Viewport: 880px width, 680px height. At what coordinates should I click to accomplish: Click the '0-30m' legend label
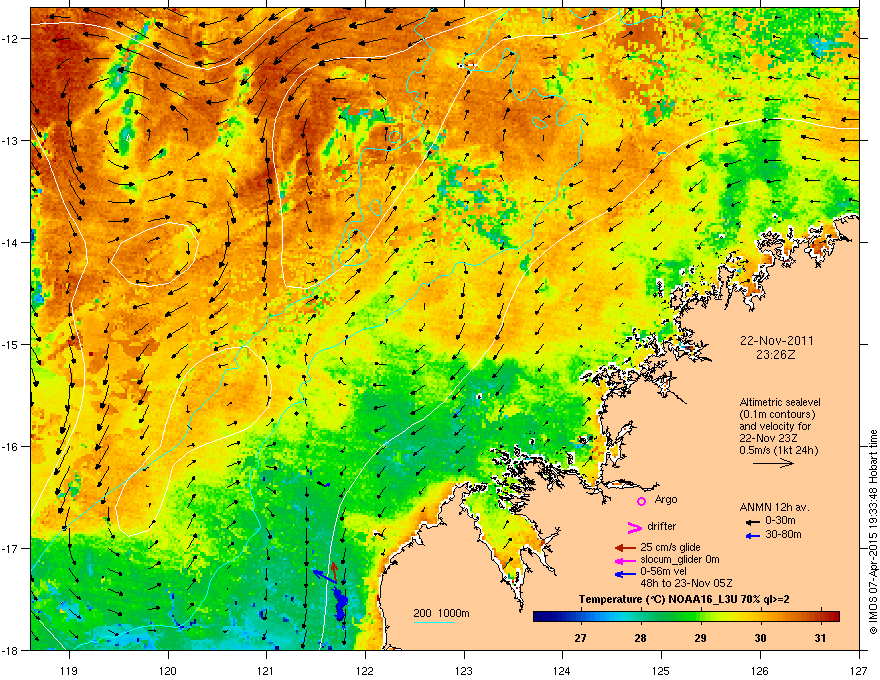coord(780,521)
